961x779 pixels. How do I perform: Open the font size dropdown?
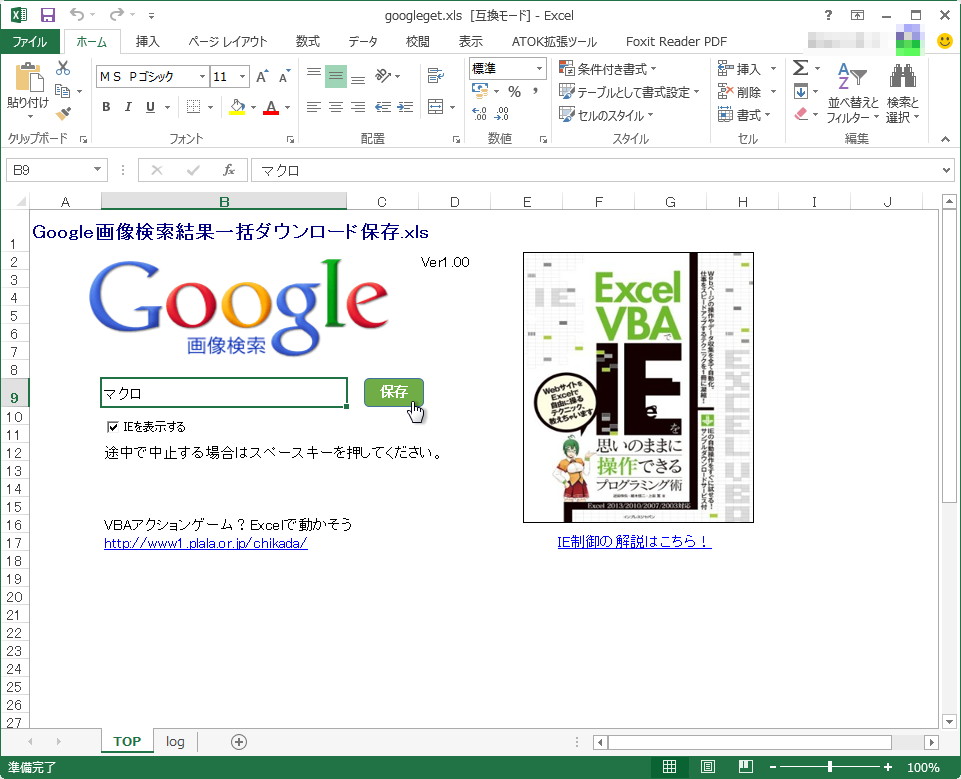(x=240, y=76)
